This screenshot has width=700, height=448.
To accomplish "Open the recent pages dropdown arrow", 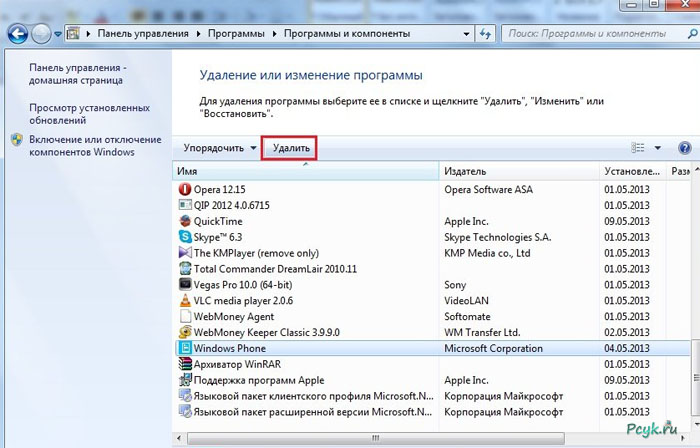I will point(58,34).
